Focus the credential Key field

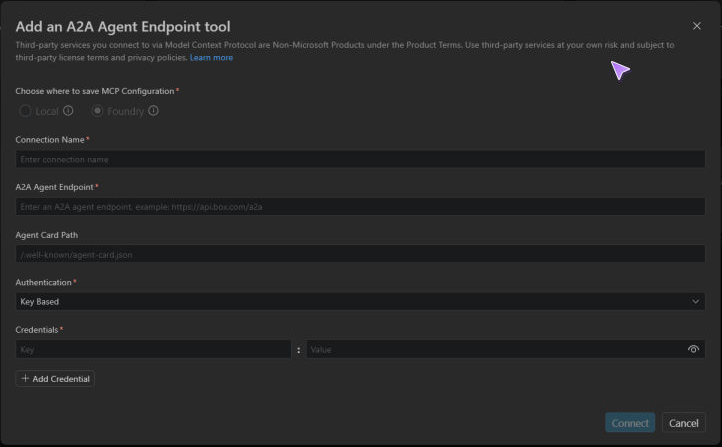pyautogui.click(x=153, y=349)
